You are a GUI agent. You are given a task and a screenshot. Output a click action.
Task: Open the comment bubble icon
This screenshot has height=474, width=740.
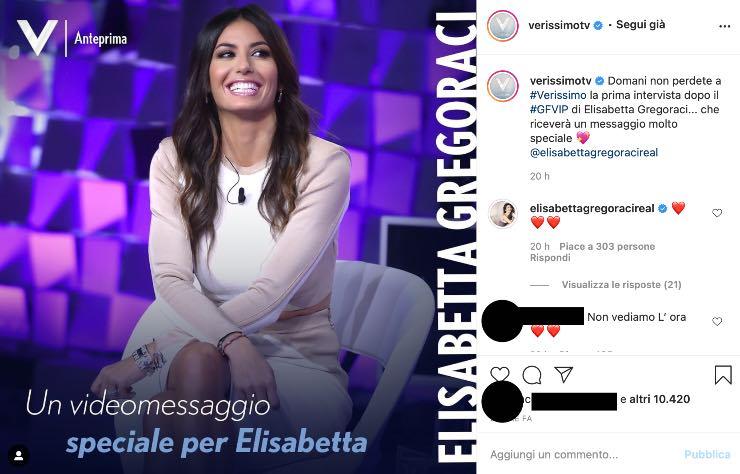click(x=532, y=375)
